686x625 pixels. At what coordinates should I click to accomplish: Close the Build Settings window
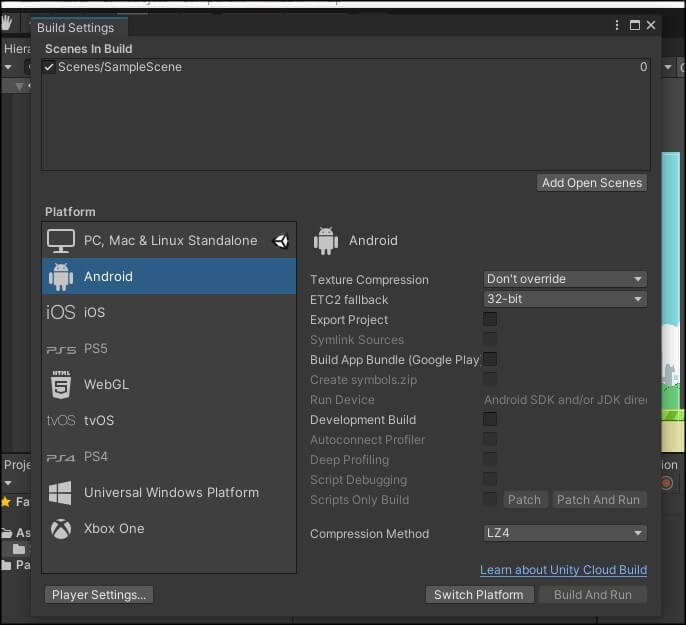point(651,25)
